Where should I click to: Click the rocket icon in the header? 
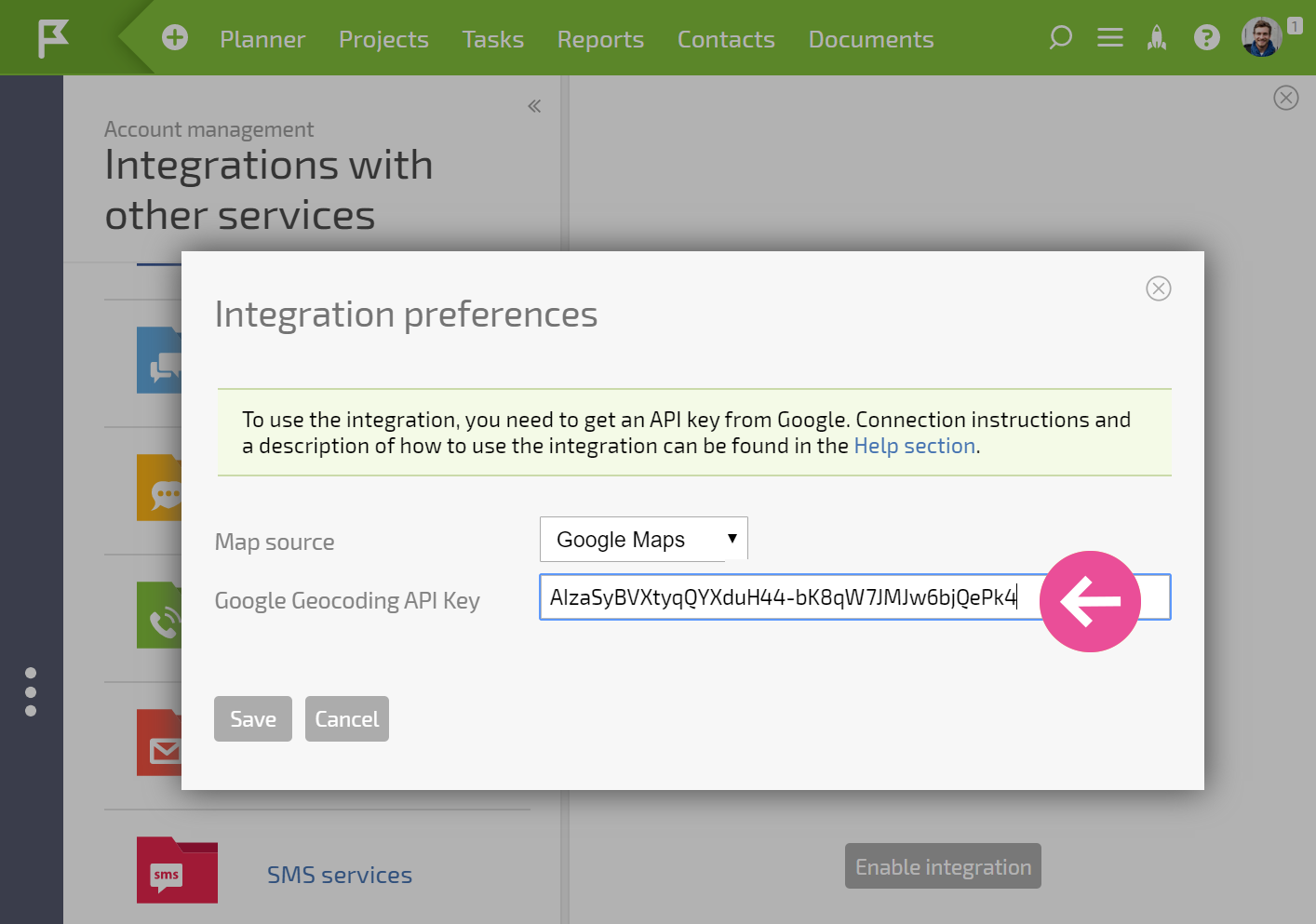tap(1157, 37)
